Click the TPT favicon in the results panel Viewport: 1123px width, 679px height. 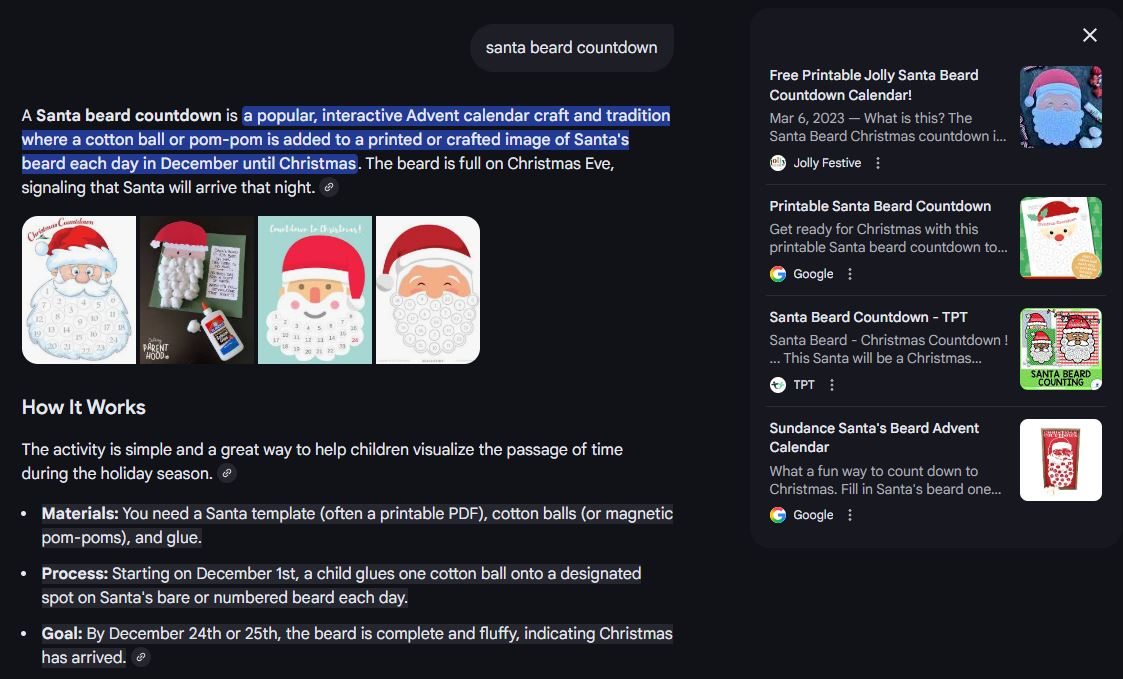tap(778, 384)
